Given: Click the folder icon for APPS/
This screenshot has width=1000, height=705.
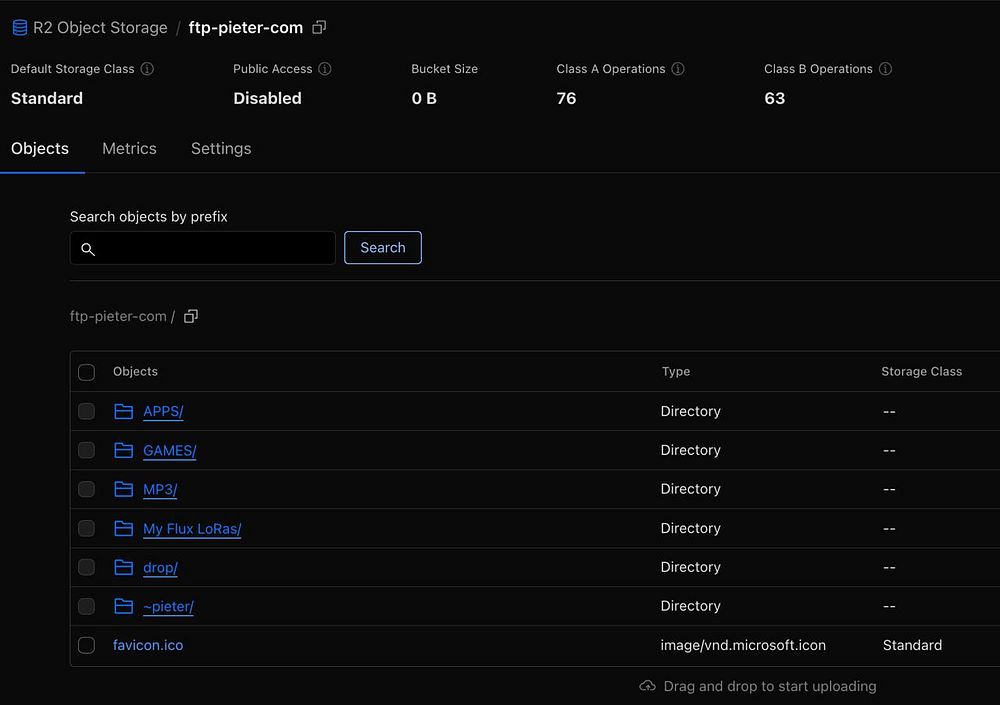Looking at the screenshot, I should (124, 411).
